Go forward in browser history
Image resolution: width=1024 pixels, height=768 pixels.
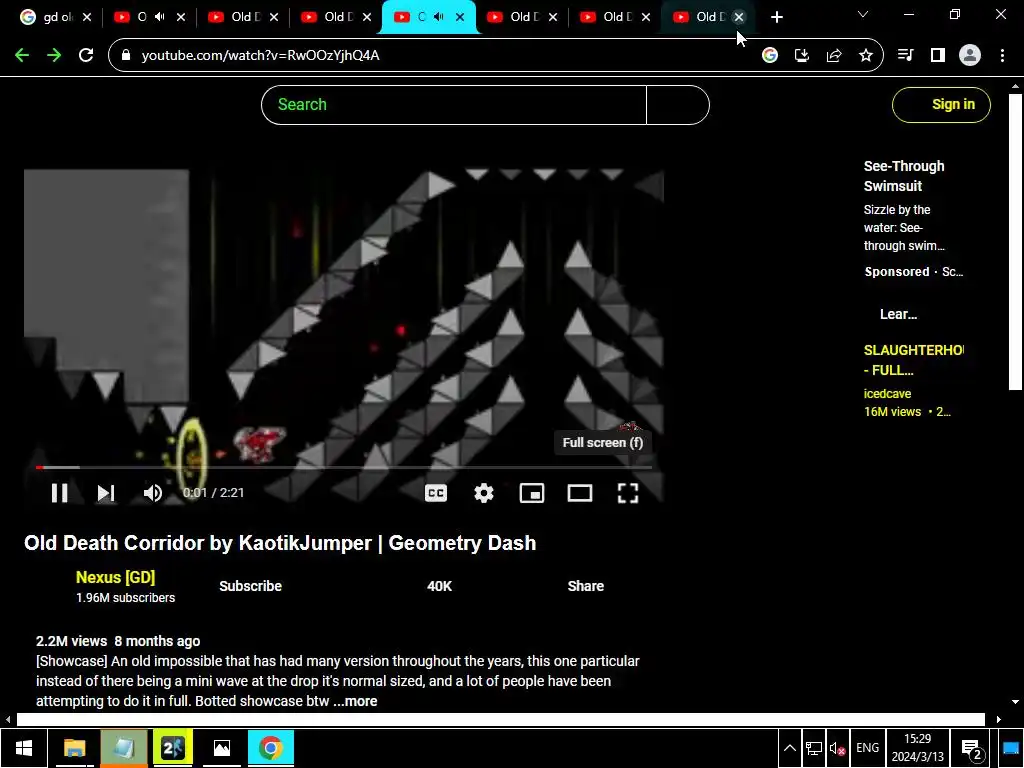54,56
